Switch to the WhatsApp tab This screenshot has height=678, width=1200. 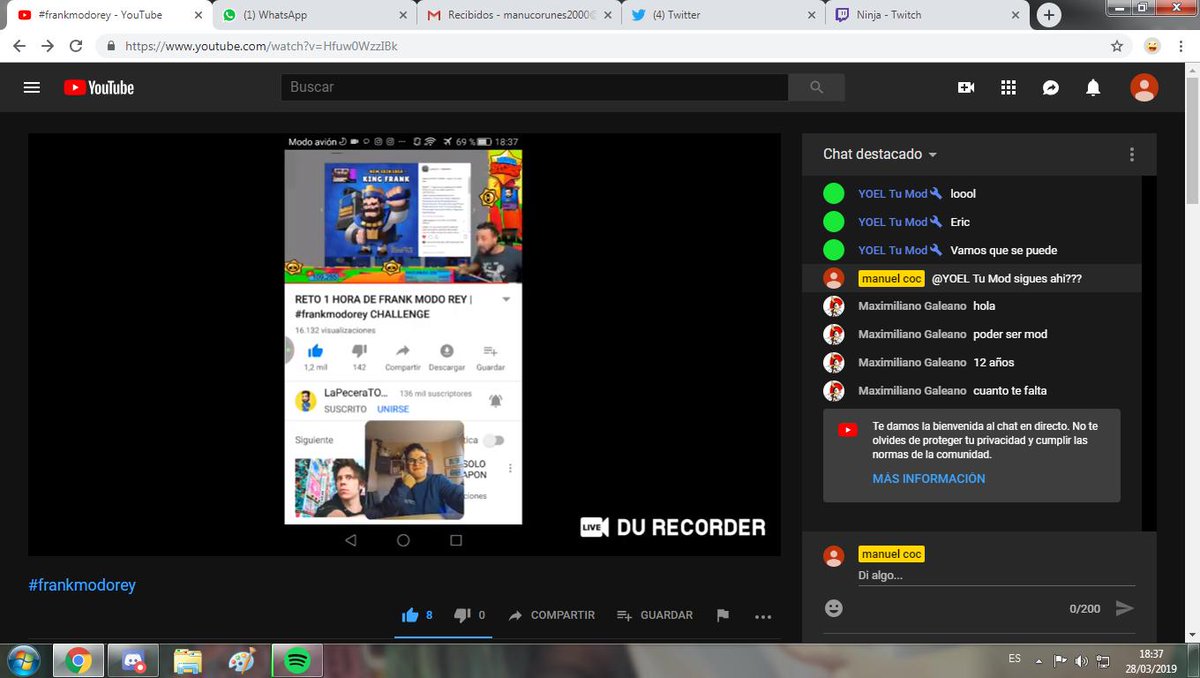315,15
